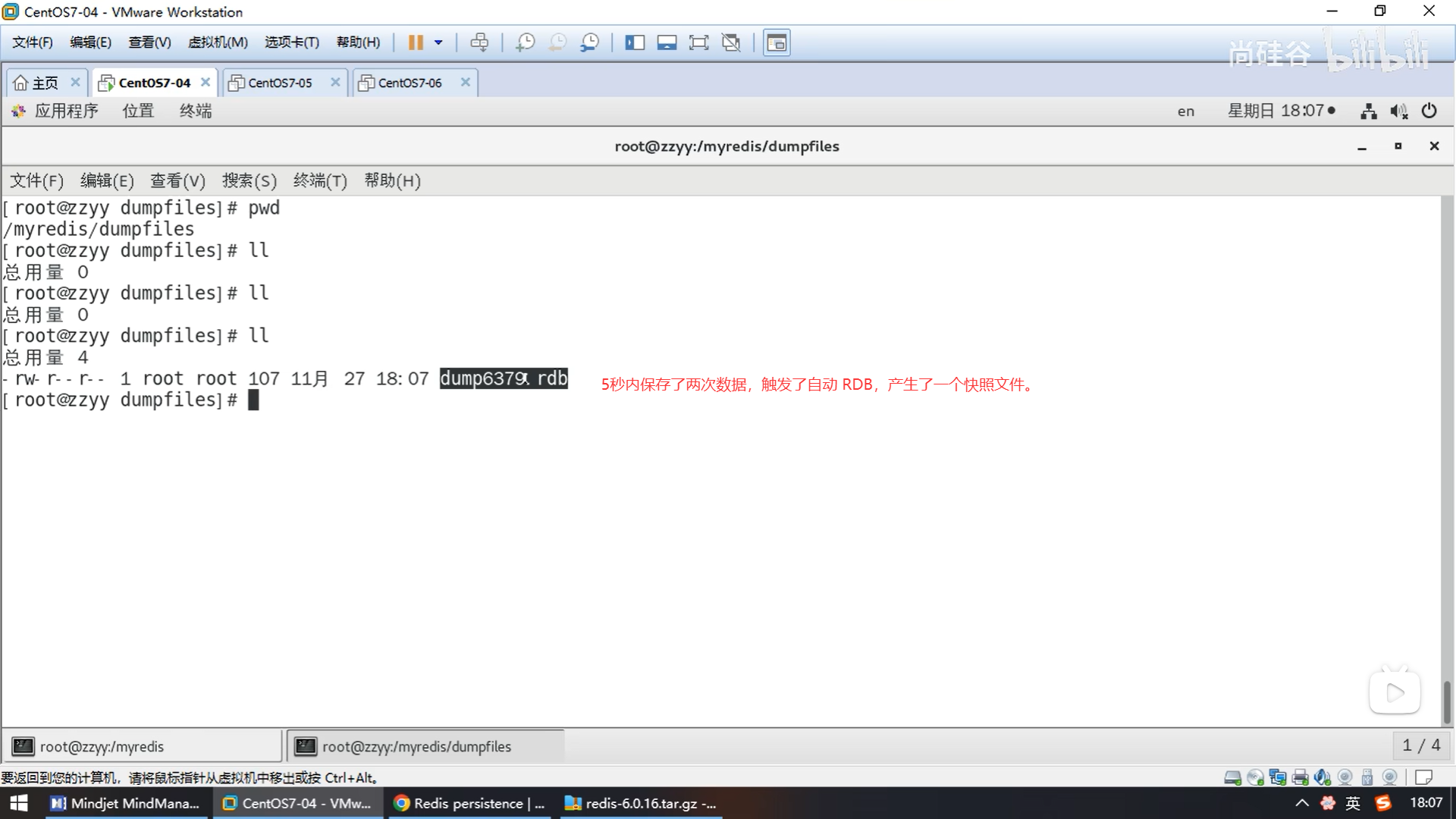Open Redis persistence Chrome taskbar item
Screen dimensions: 1456x819
[470, 803]
